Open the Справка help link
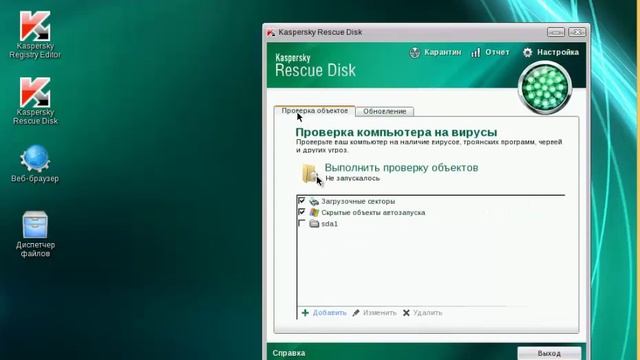Screen dimensions: 640x360 tap(289, 353)
